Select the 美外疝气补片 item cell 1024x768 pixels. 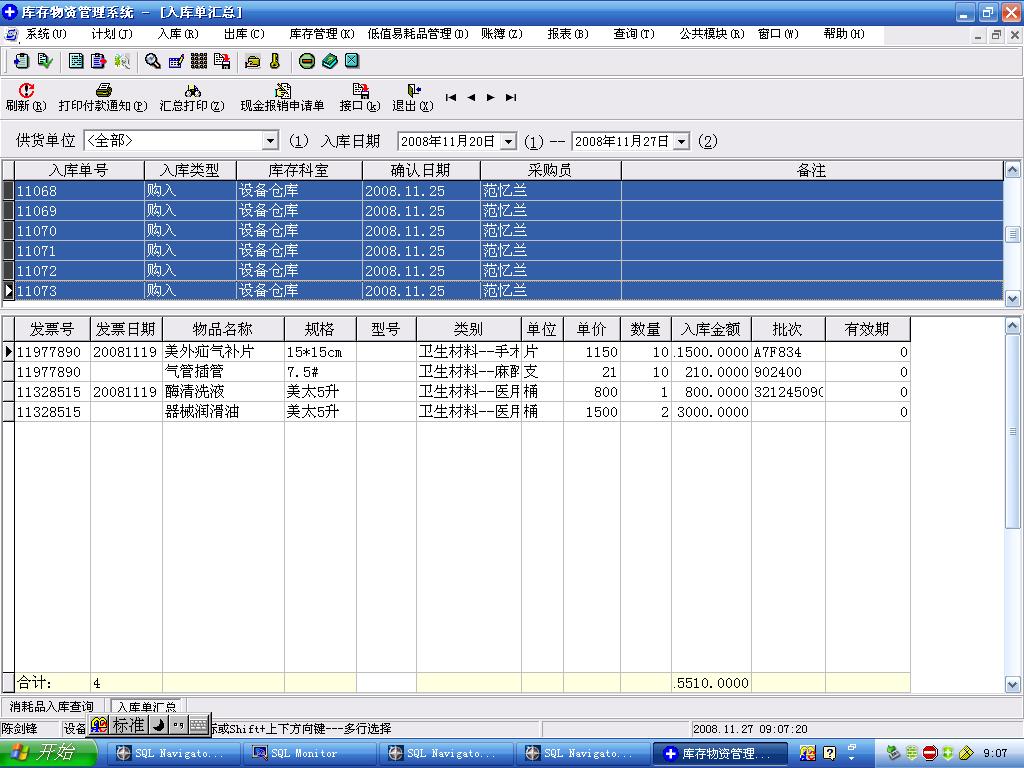pyautogui.click(x=223, y=351)
